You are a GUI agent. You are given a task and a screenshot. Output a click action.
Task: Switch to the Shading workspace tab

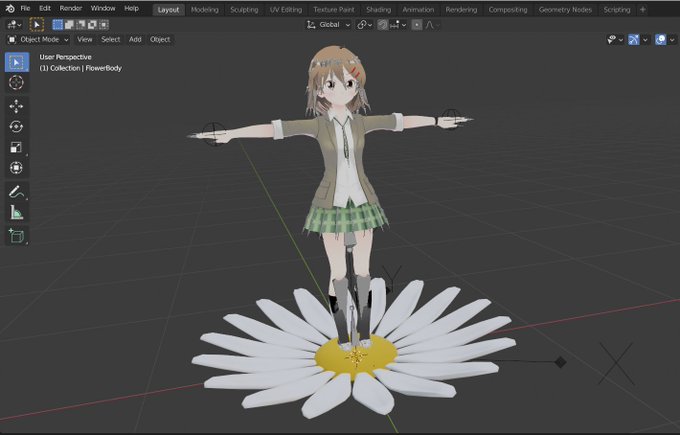(x=378, y=10)
